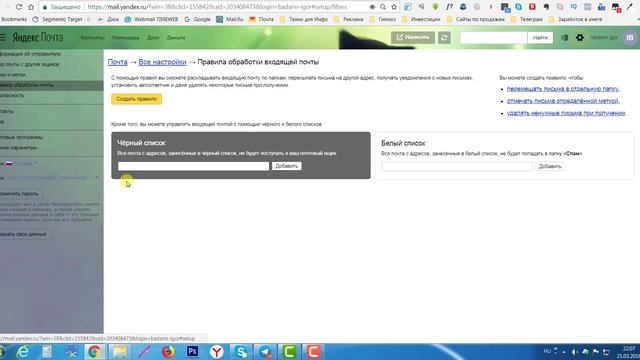The image size is (640, 360).
Task: Open the Реклама bookmarks folder
Action: pos(349,19)
